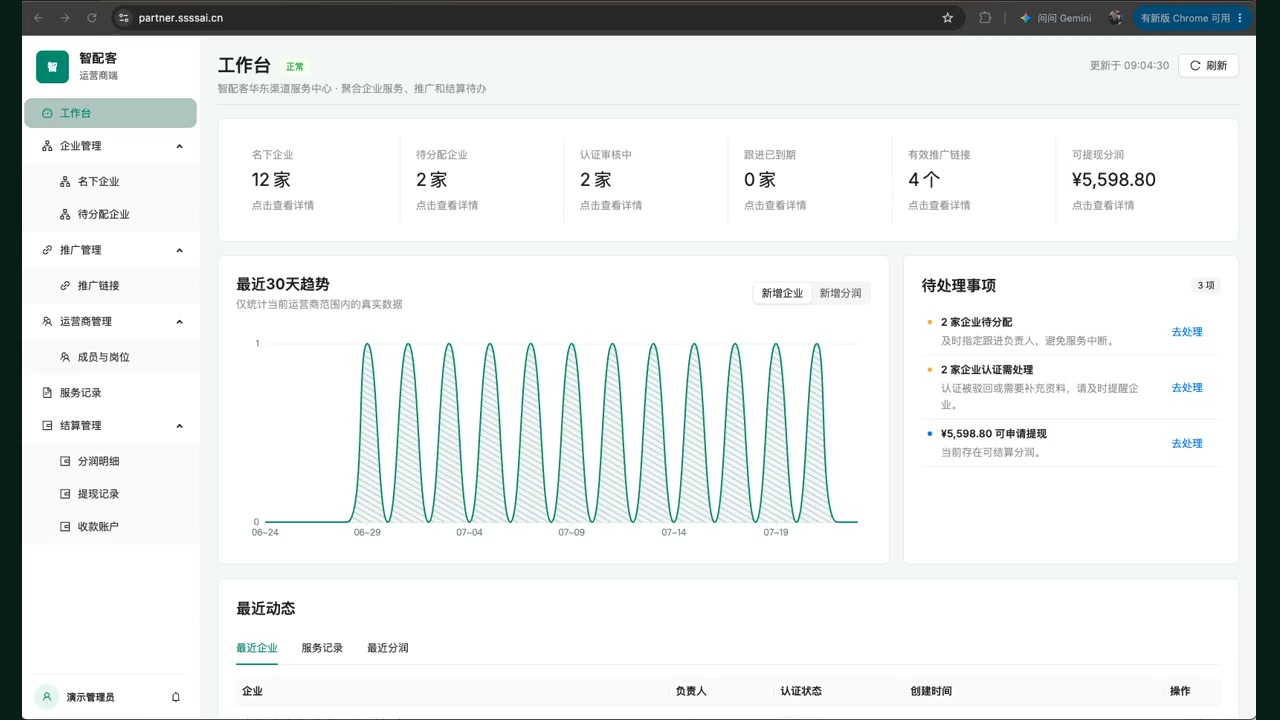
Task: Select the 最近企业 tab
Action: [x=257, y=648]
